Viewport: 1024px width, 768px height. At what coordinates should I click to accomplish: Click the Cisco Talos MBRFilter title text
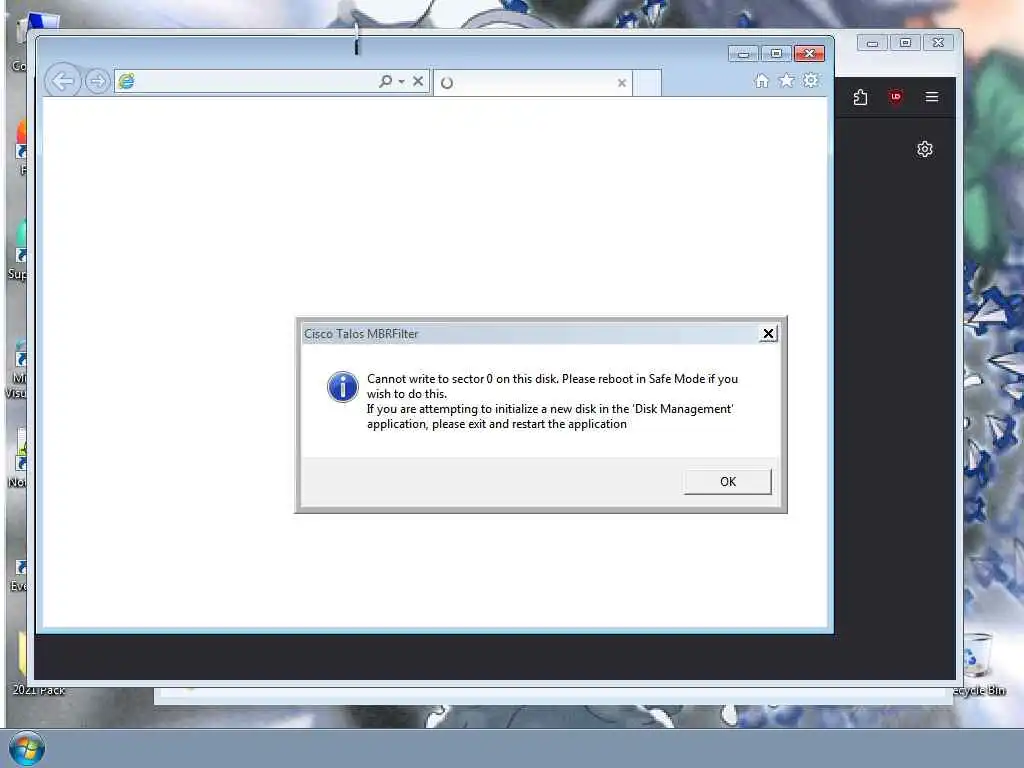(x=361, y=334)
